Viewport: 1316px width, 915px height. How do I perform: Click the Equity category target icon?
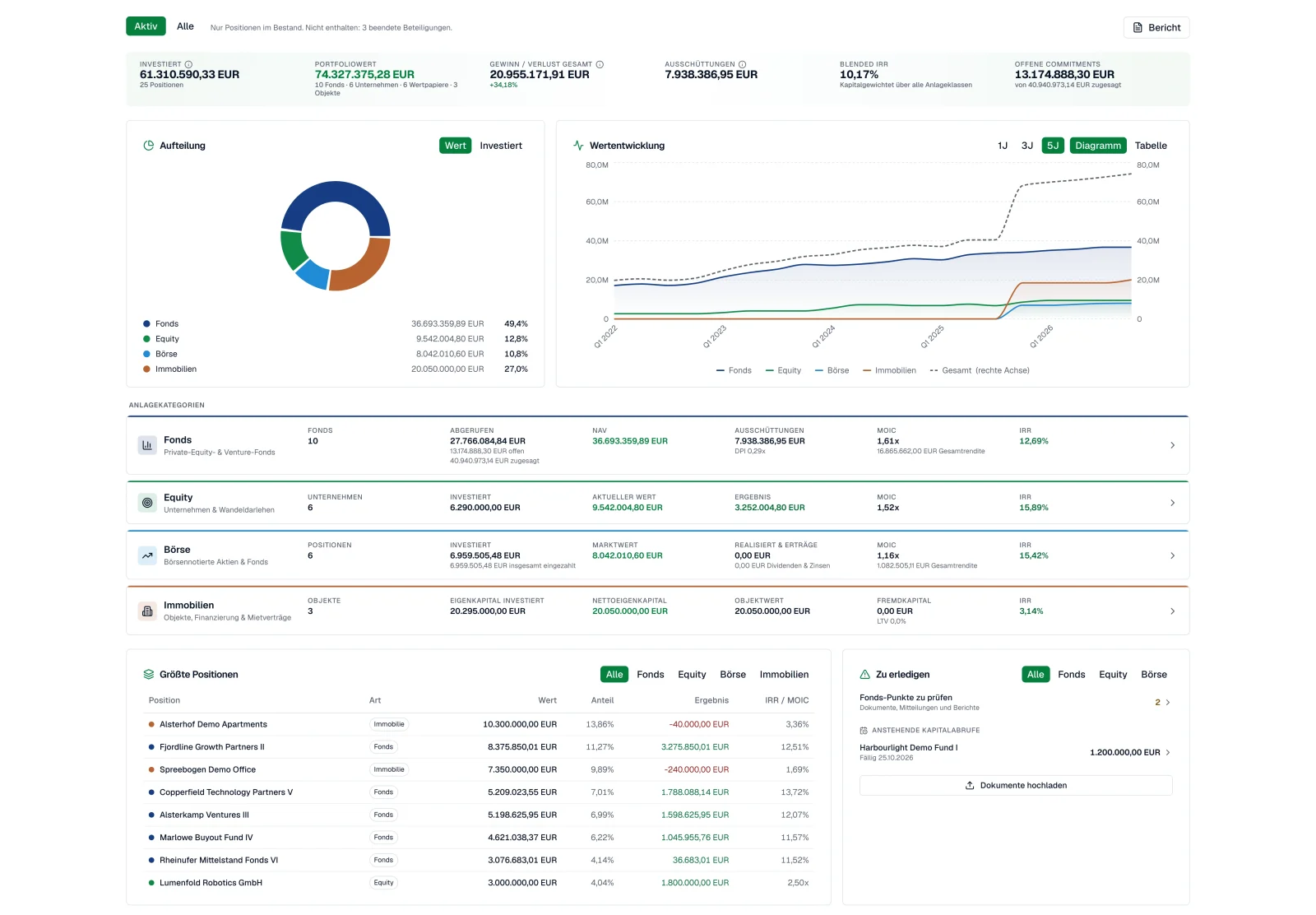pyautogui.click(x=147, y=503)
